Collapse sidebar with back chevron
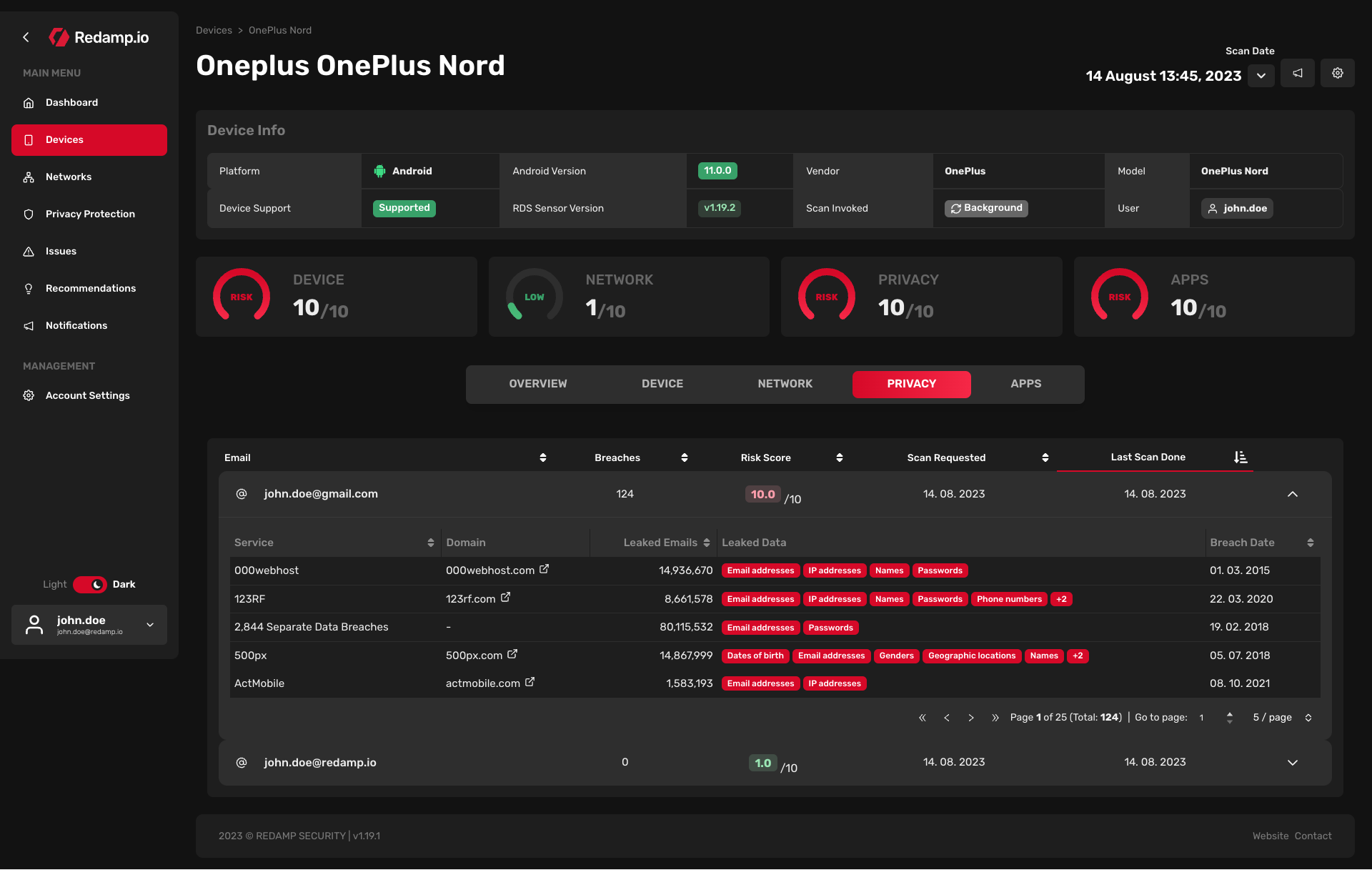 (26, 37)
